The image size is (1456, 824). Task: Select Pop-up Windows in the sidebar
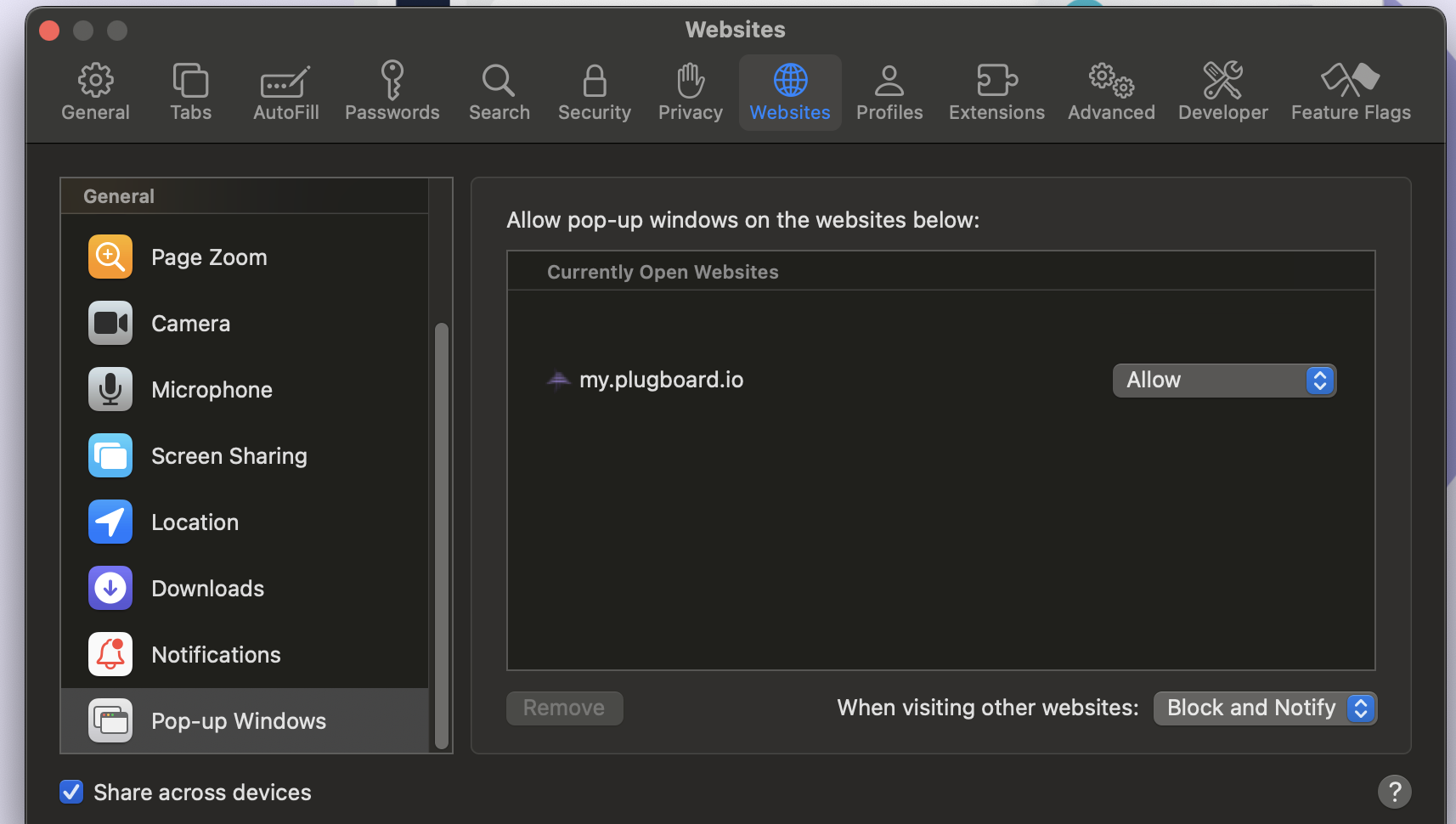click(239, 720)
